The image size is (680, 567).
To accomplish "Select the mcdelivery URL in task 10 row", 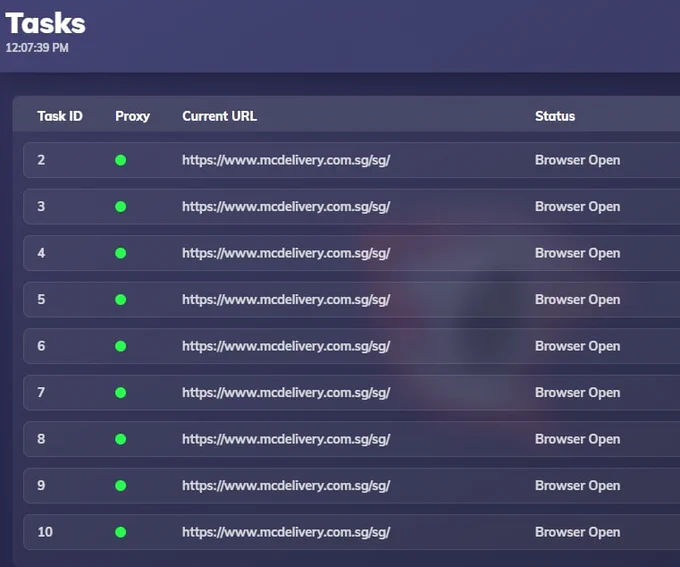I will click(x=286, y=532).
